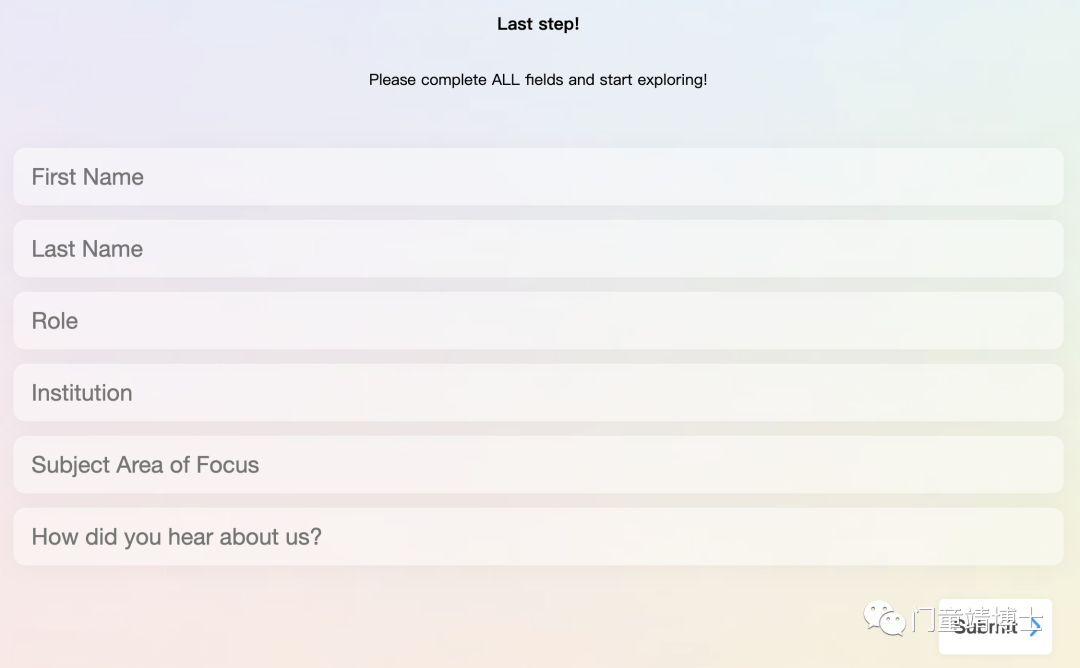Click the 'Role' placeholder text
1080x668 pixels.
tap(55, 321)
